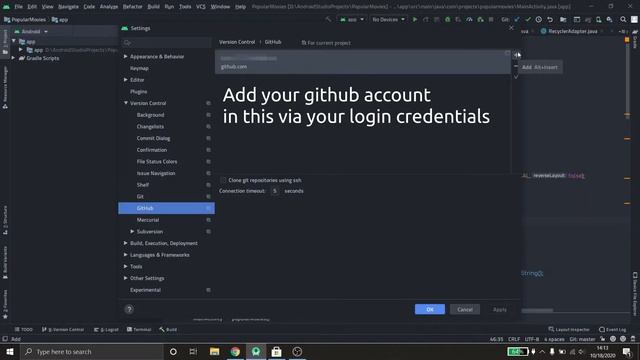
Task: Open the Tools menu
Action: click(x=185, y=7)
